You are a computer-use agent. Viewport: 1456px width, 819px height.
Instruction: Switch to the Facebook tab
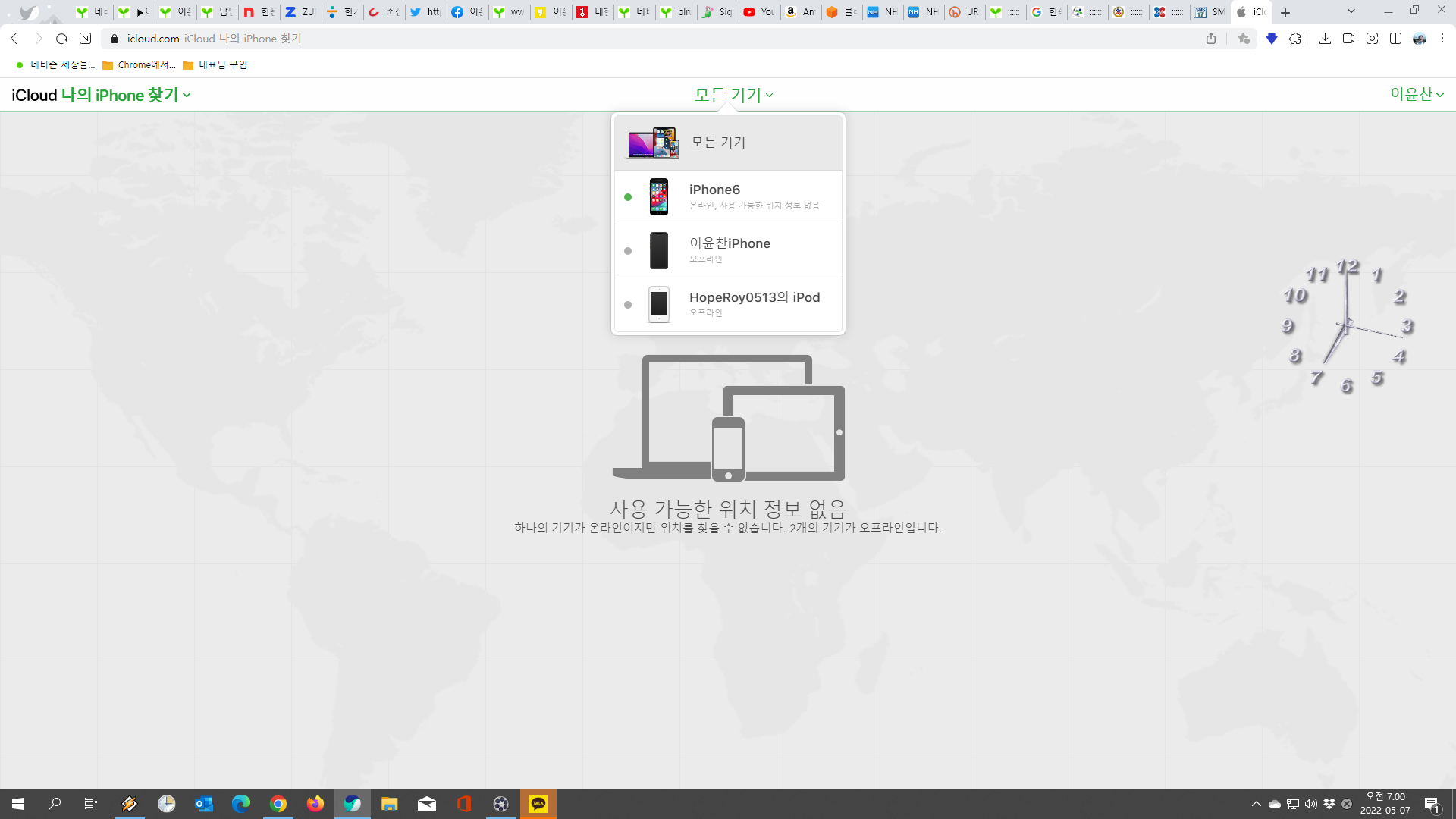(x=466, y=12)
